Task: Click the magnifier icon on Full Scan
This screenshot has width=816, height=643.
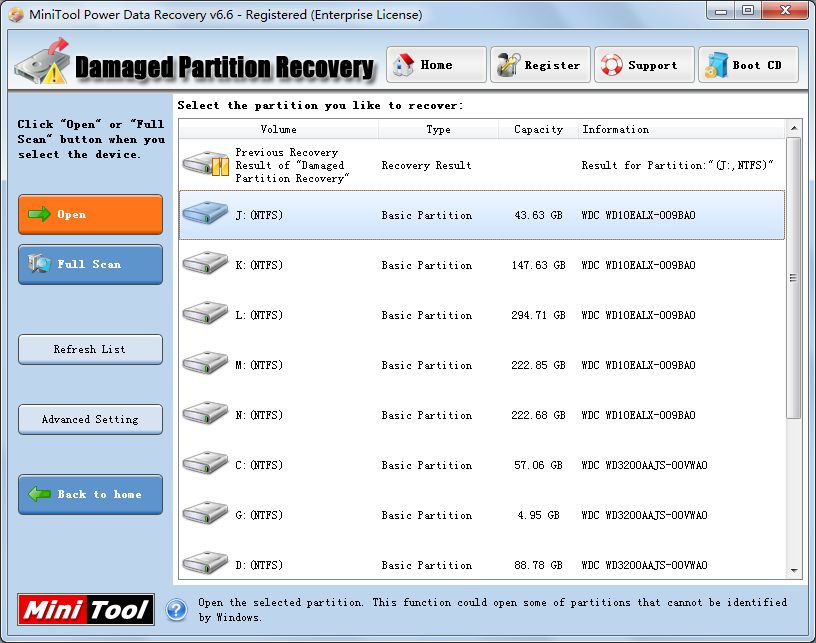Action: click(39, 264)
